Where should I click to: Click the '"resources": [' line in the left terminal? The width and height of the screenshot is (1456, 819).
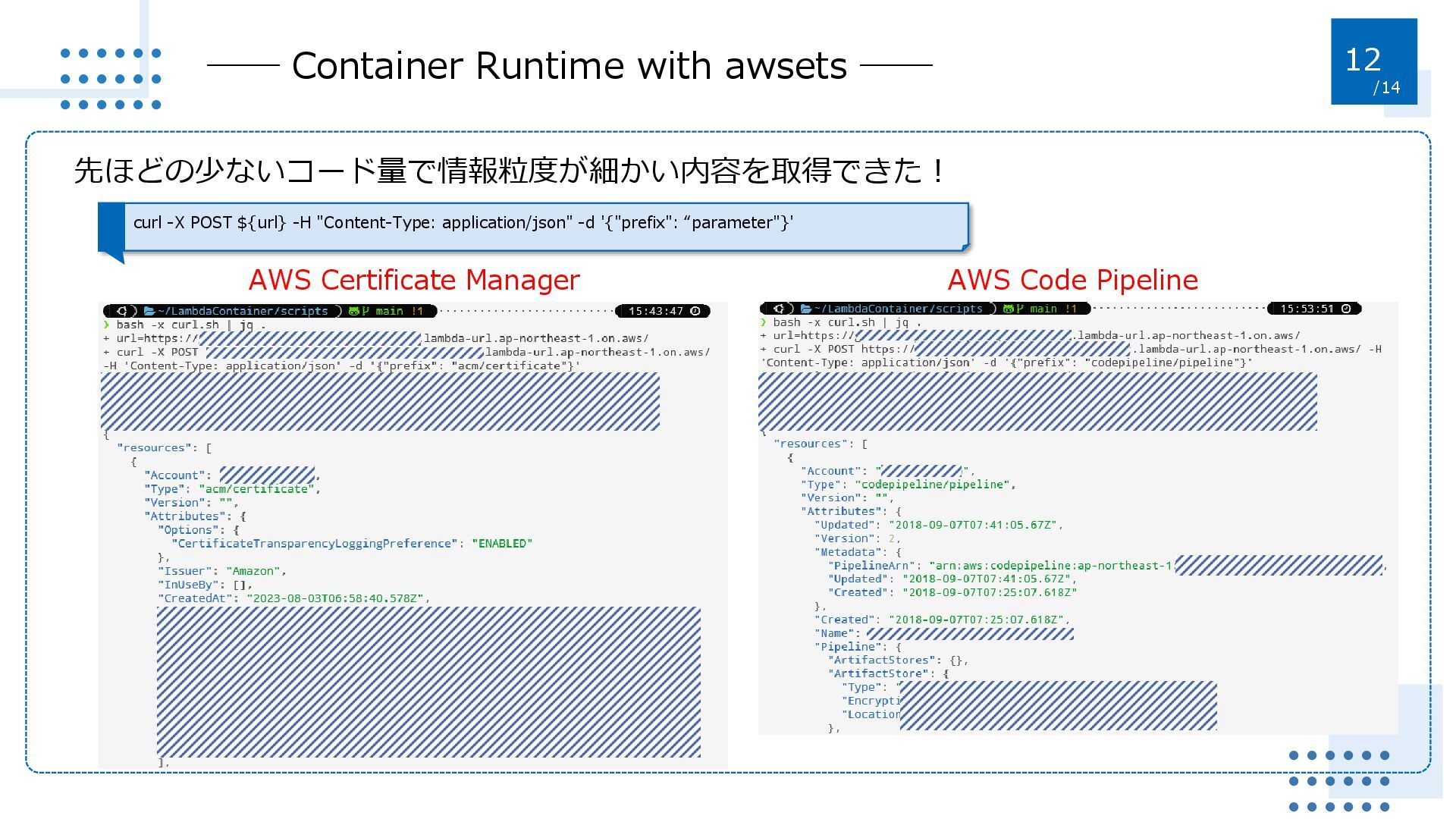165,448
